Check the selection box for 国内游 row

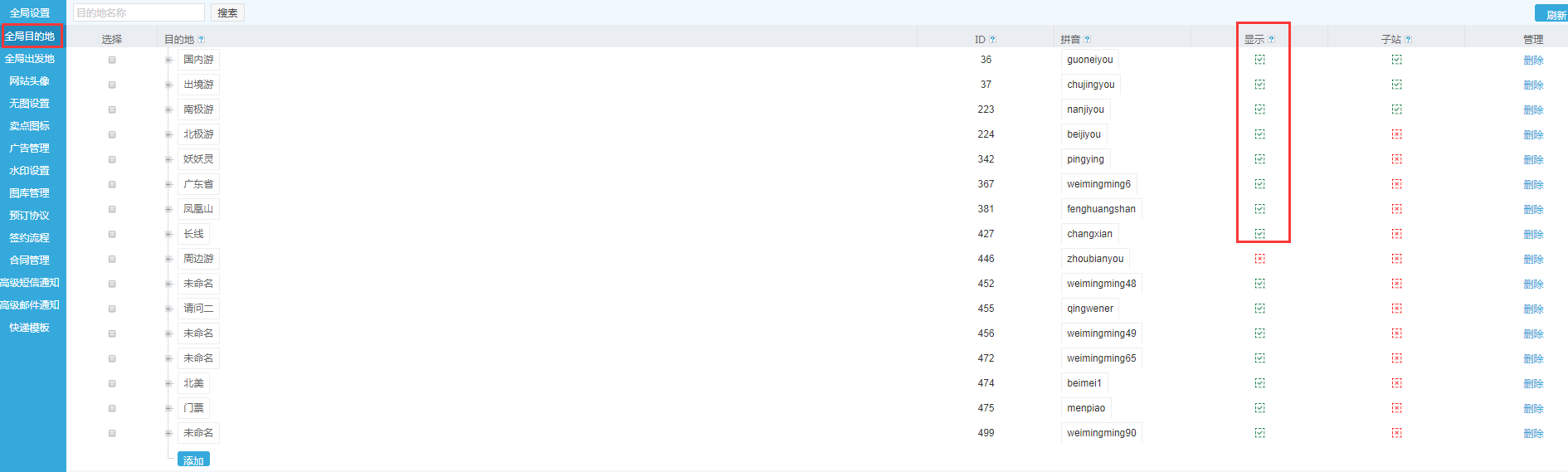pos(112,60)
